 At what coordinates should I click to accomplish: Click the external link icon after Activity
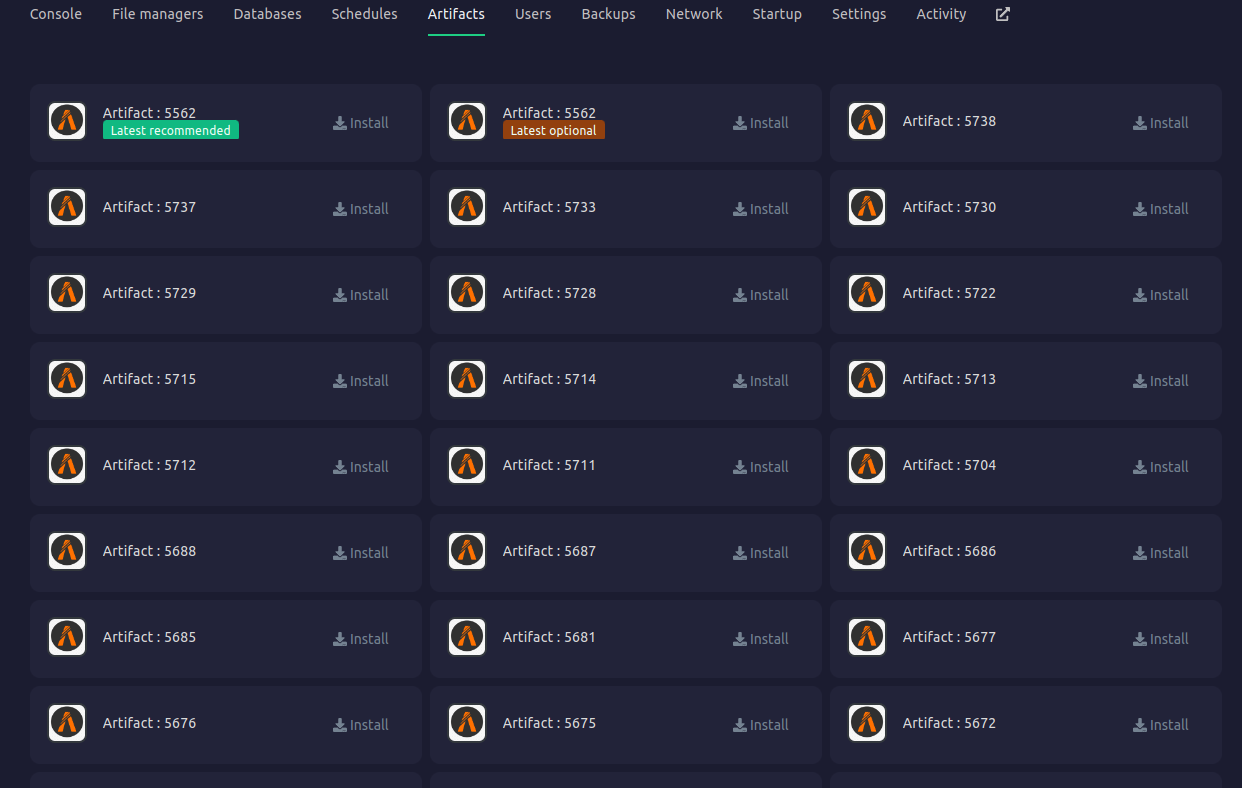1003,14
